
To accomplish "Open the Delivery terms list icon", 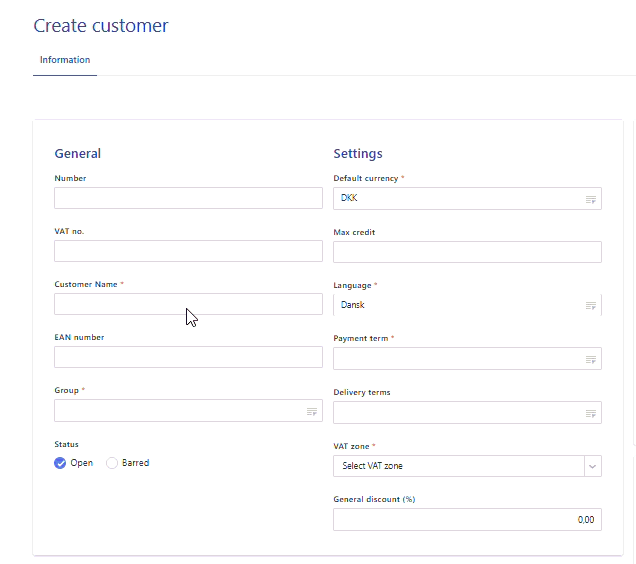I will [x=591, y=413].
